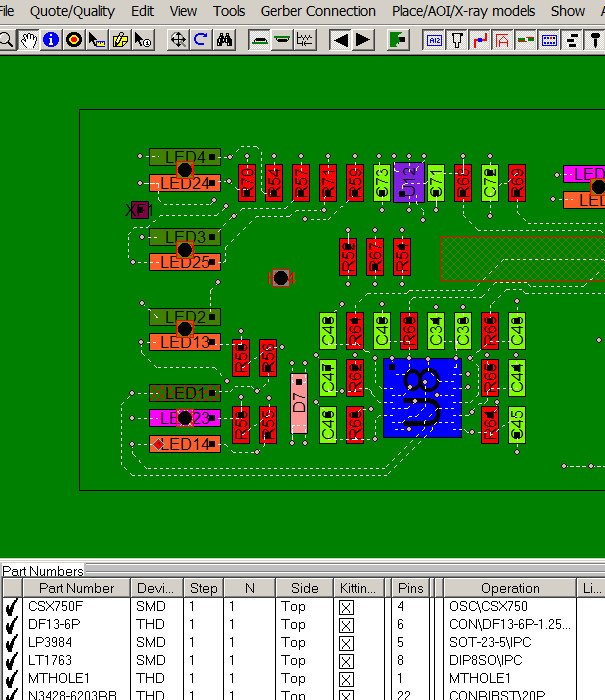Select olive green LED4 component
Viewport: 605px width, 700px height.
coord(185,157)
